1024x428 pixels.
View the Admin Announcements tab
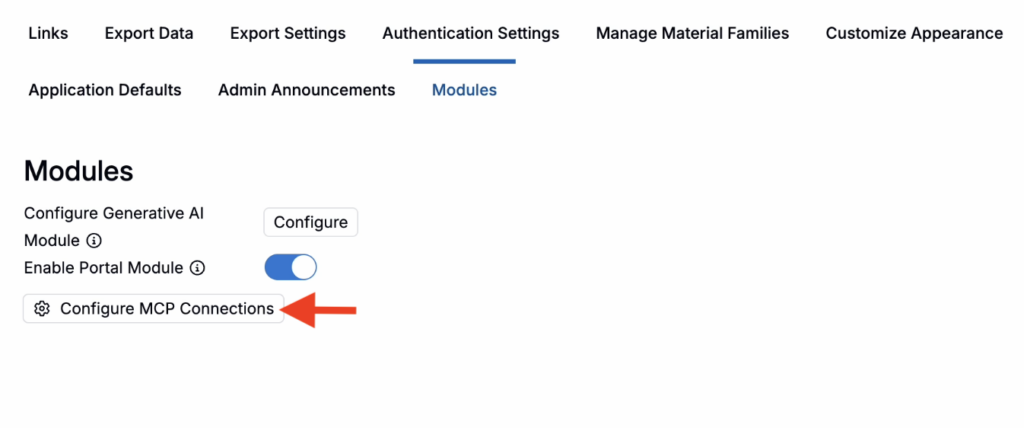point(307,90)
